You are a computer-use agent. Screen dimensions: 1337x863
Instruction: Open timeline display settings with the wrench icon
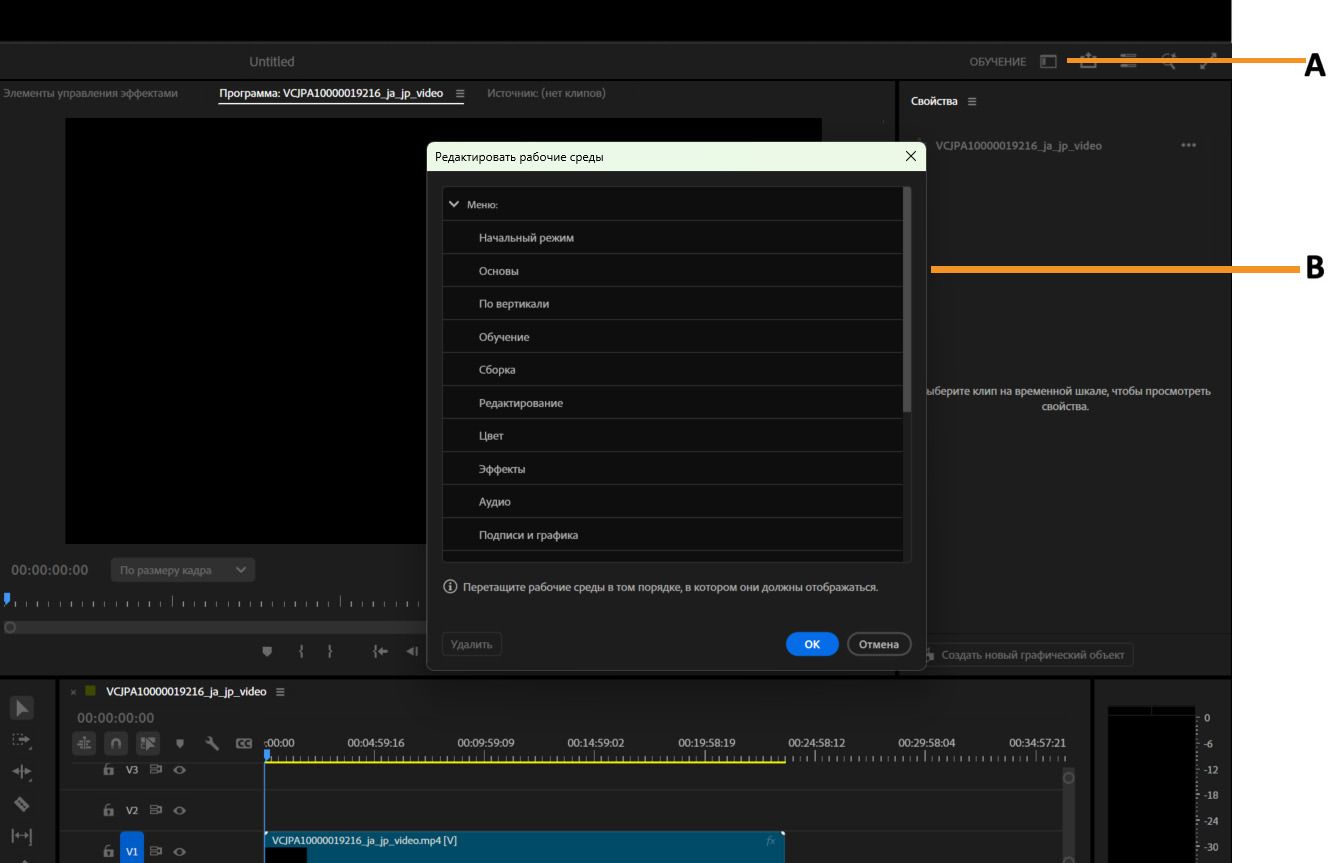(x=212, y=743)
